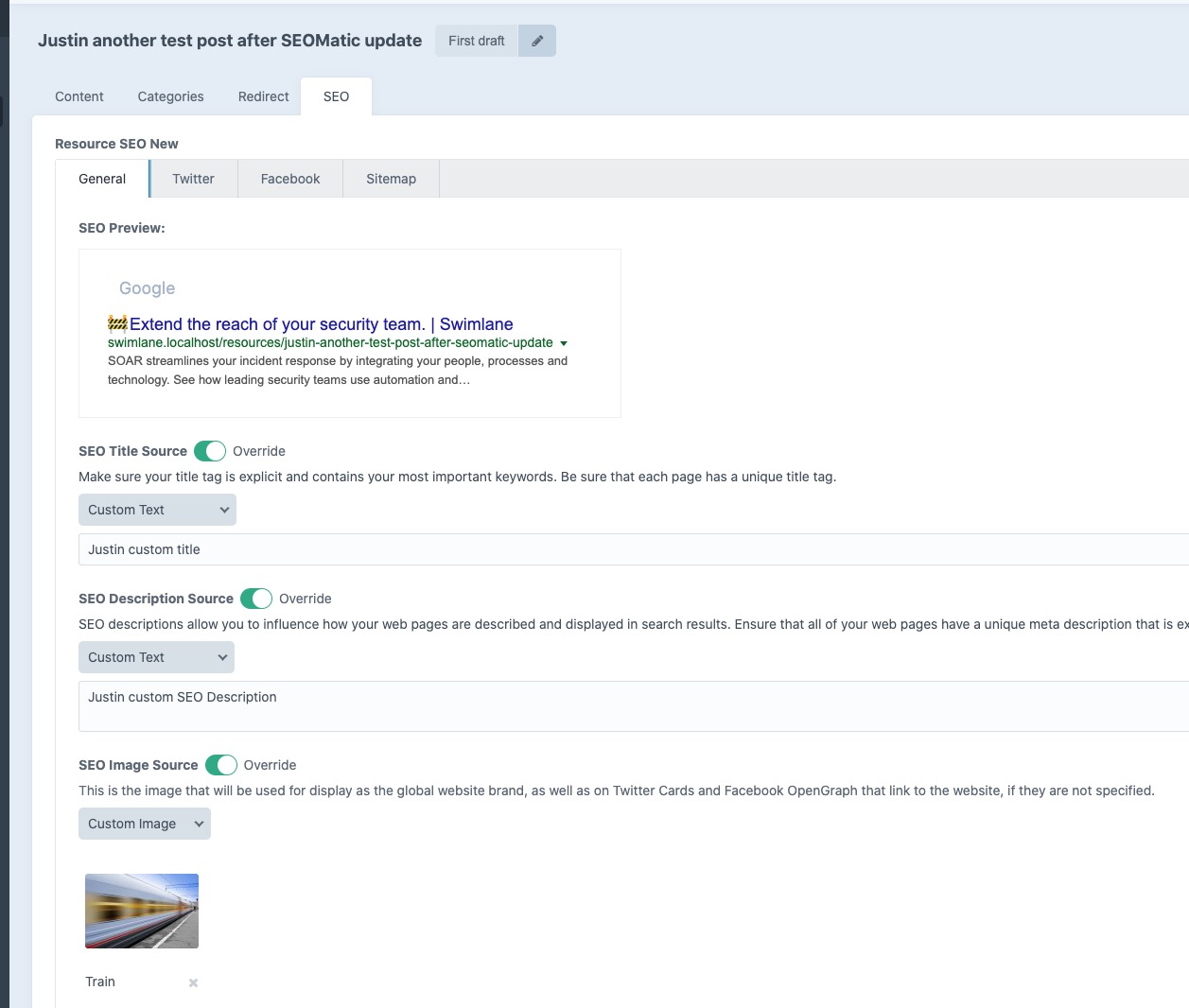1189x1008 pixels.
Task: Switch to the Twitter tab
Action: coord(193,179)
